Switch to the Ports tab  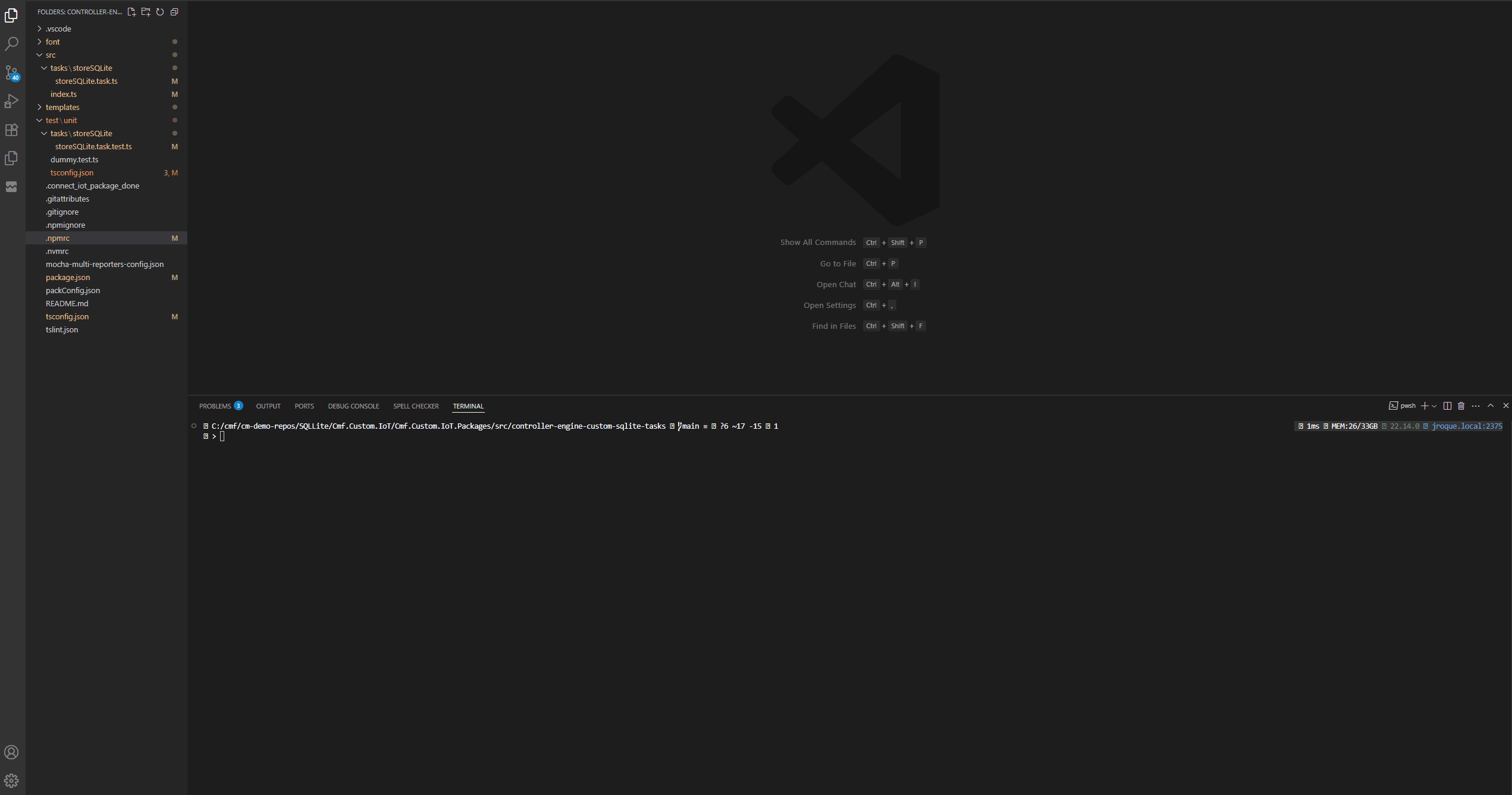click(x=304, y=406)
